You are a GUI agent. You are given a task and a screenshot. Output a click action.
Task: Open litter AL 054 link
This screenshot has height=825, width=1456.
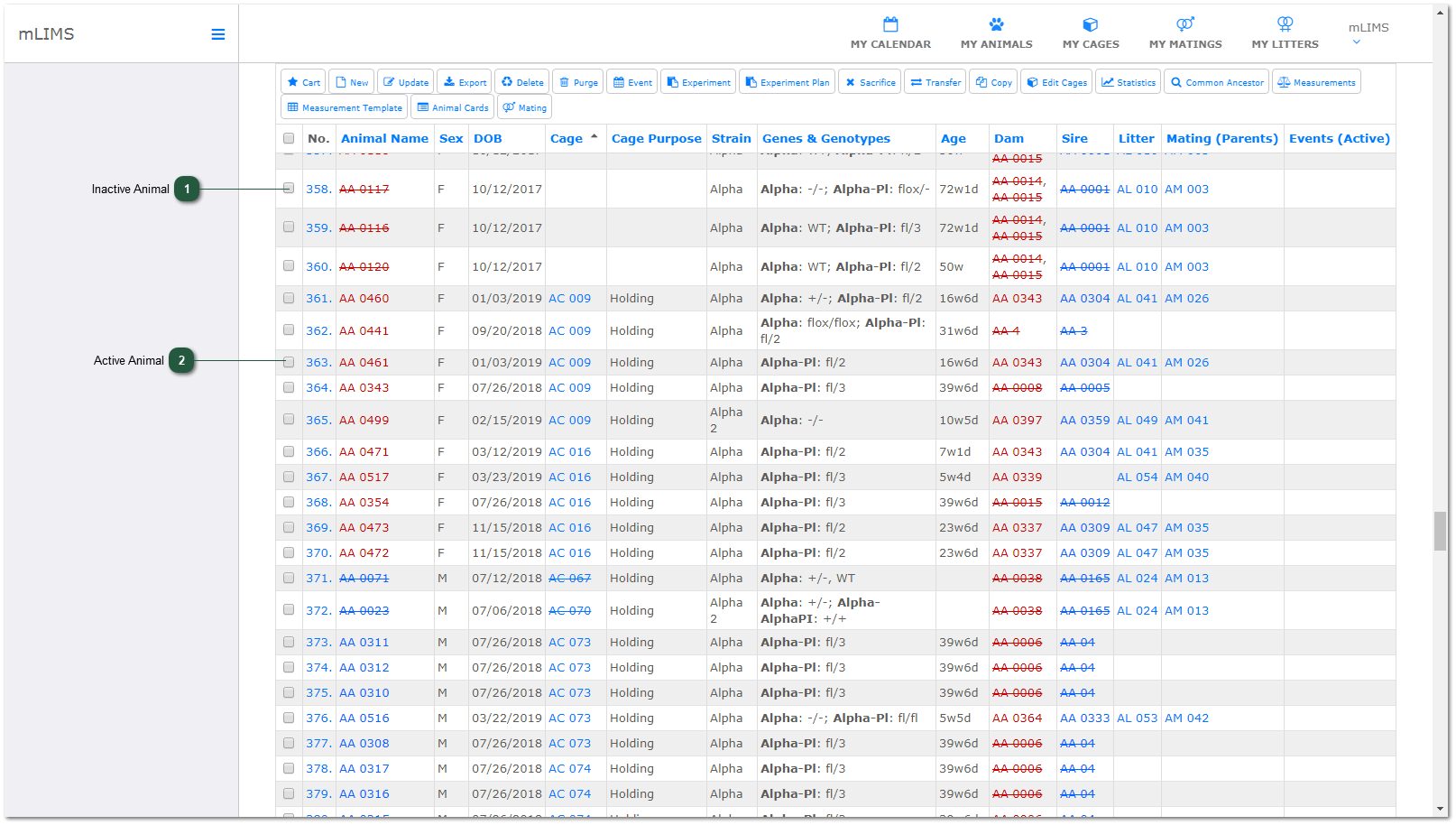[x=1137, y=477]
